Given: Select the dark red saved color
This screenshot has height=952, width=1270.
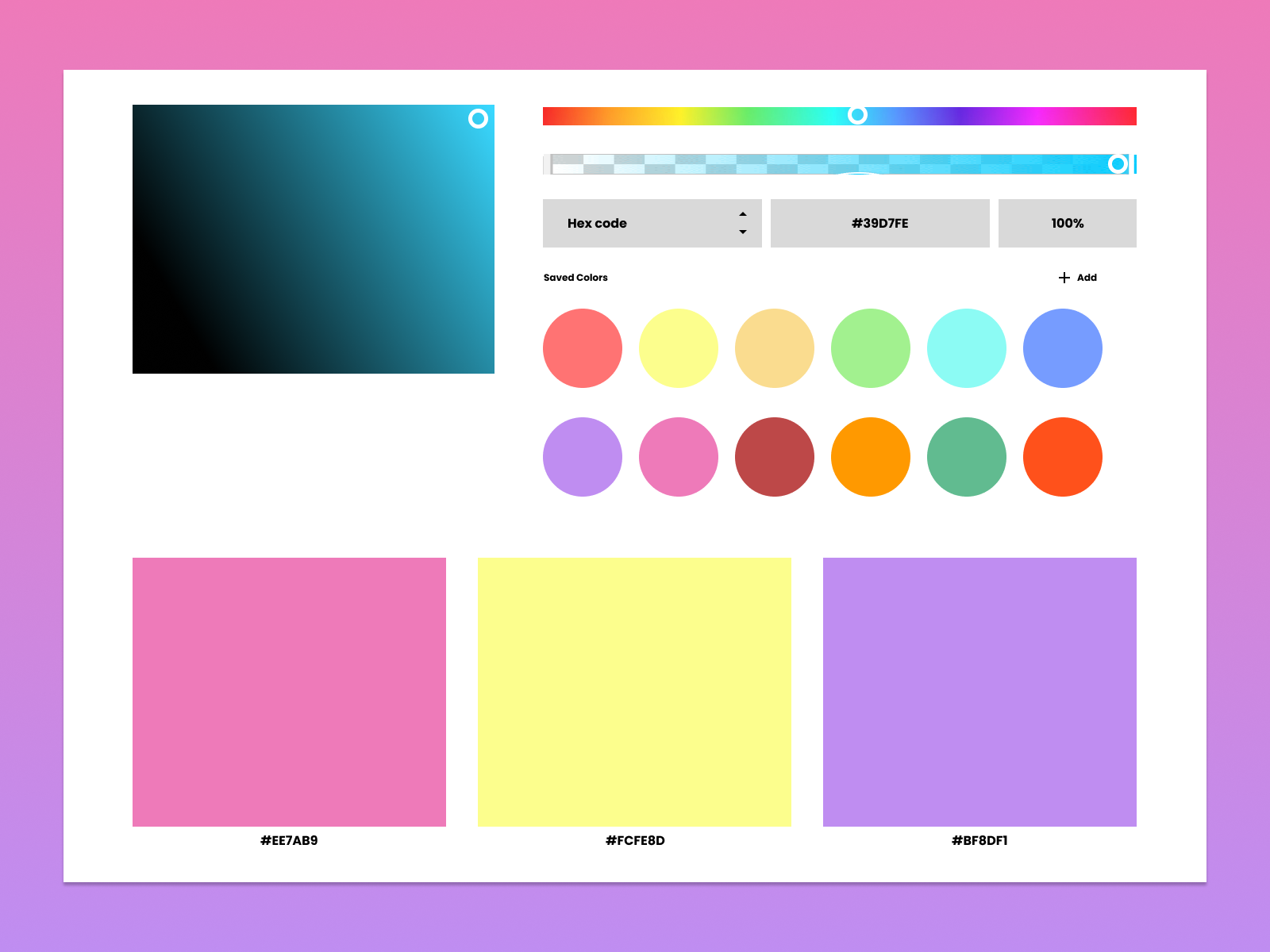Looking at the screenshot, I should click(x=774, y=457).
